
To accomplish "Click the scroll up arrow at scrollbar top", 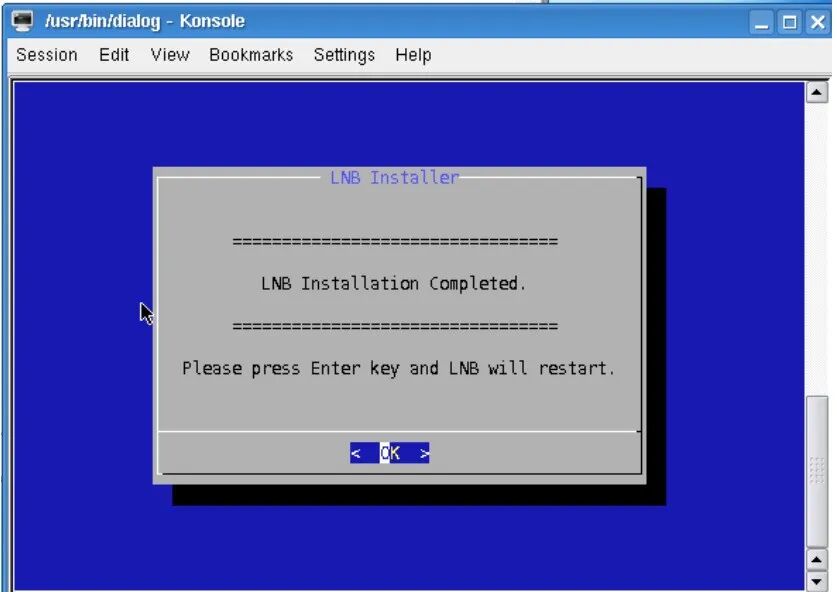I will tap(816, 92).
